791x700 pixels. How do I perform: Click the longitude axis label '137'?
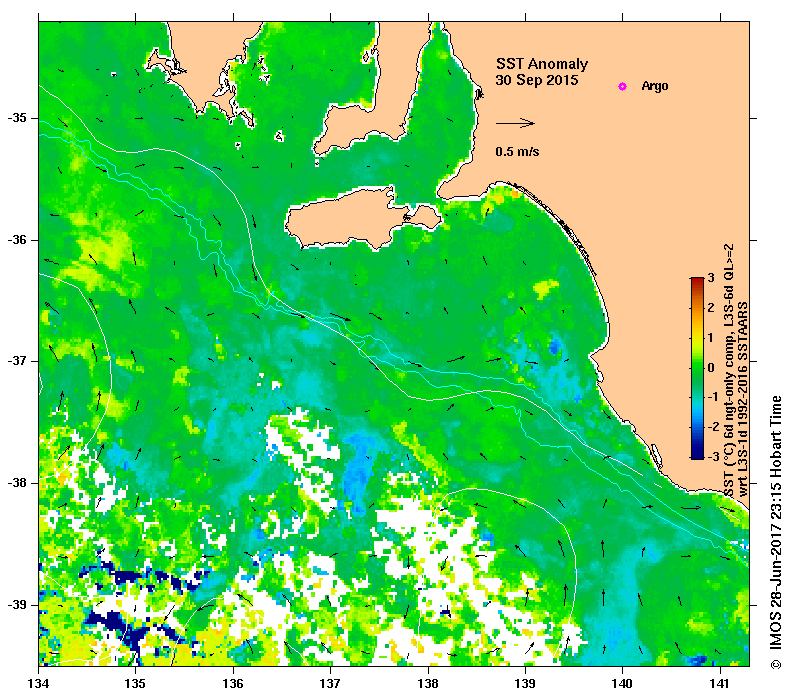(331, 684)
